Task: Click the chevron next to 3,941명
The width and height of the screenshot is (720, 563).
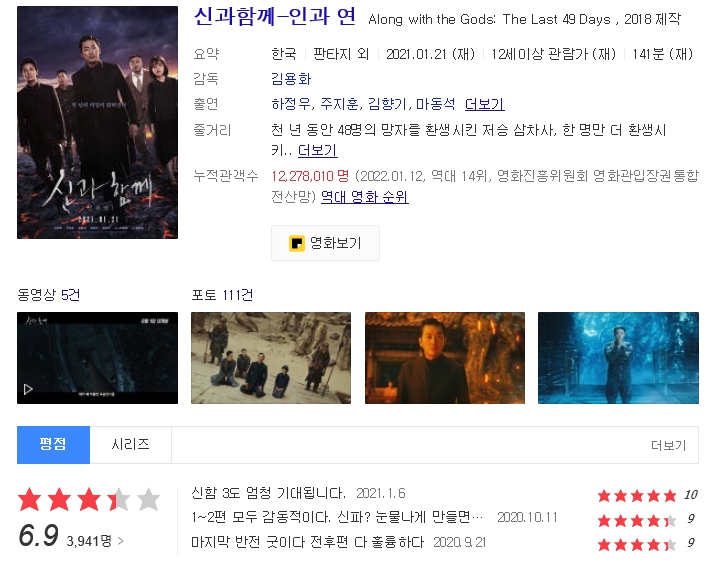Action: 120,541
